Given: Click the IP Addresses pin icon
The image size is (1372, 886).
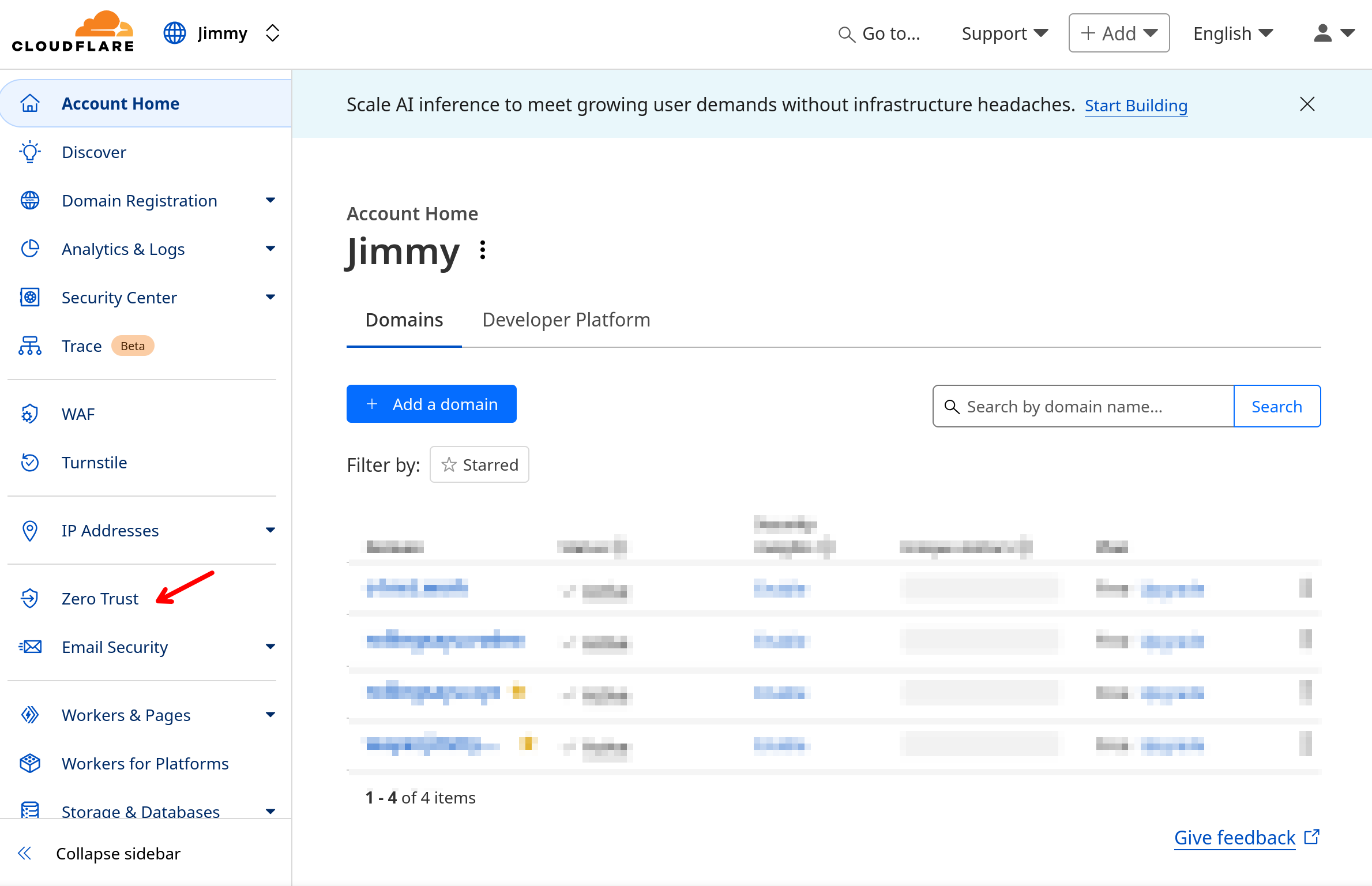Looking at the screenshot, I should 30,530.
